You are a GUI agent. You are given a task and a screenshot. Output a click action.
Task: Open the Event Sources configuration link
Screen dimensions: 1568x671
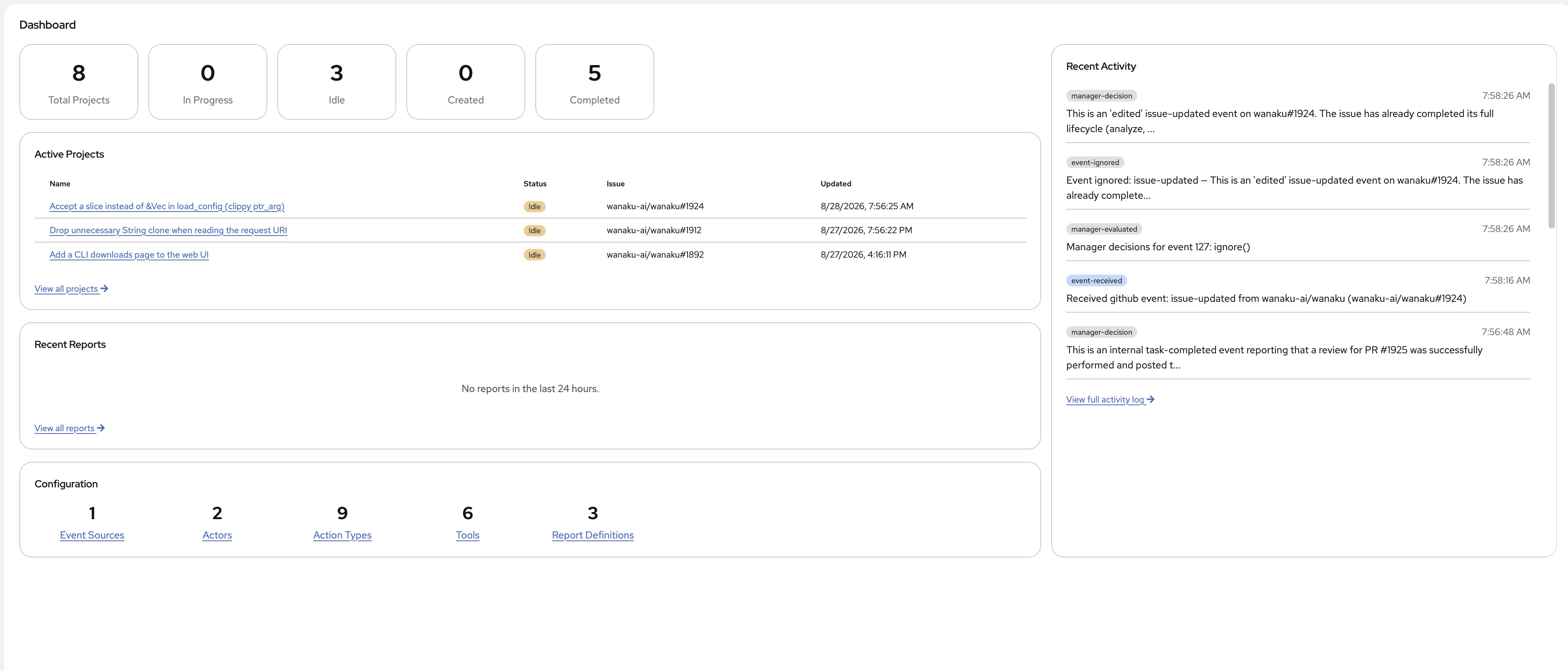(x=92, y=535)
